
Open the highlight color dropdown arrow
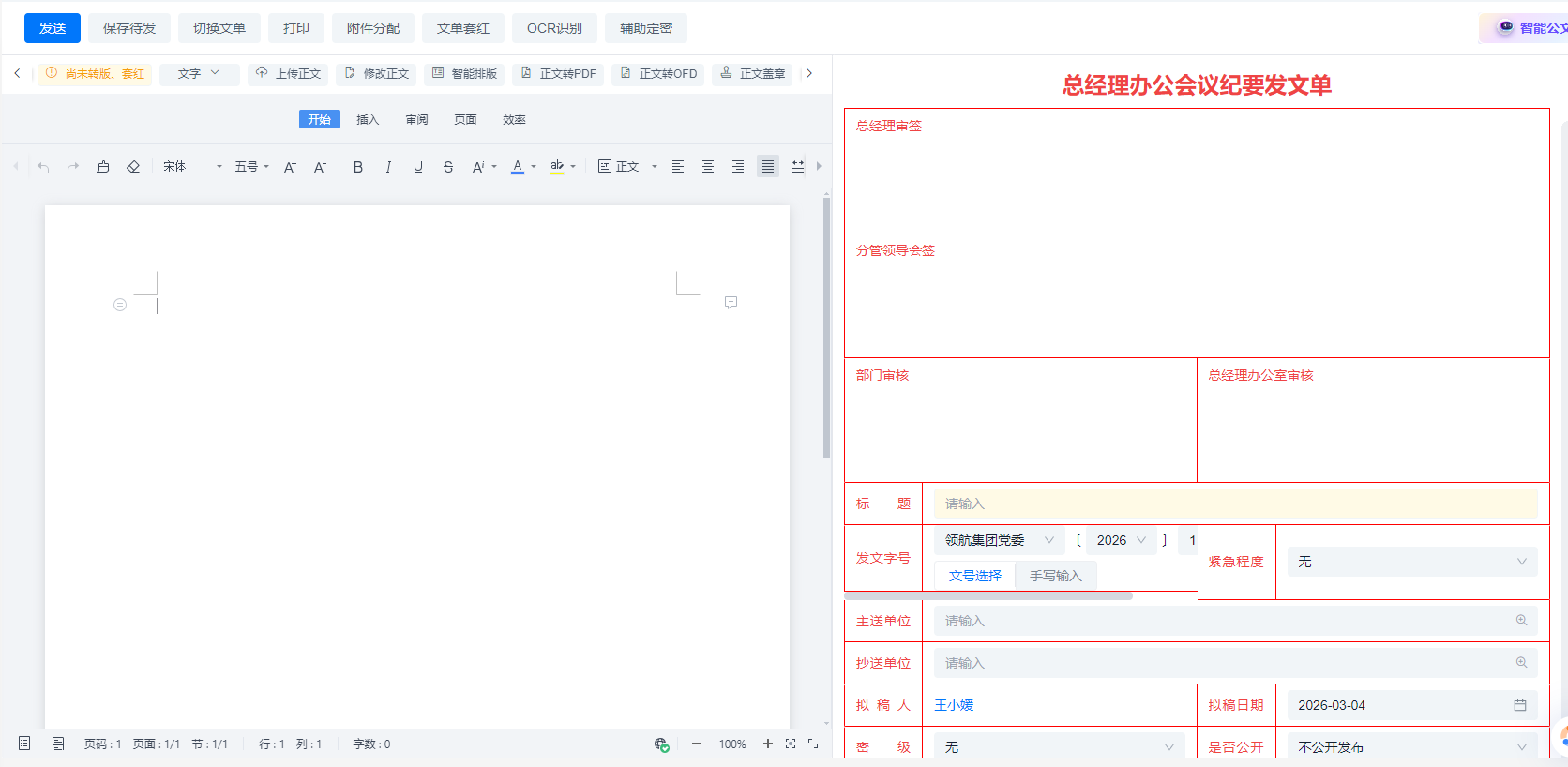[573, 167]
